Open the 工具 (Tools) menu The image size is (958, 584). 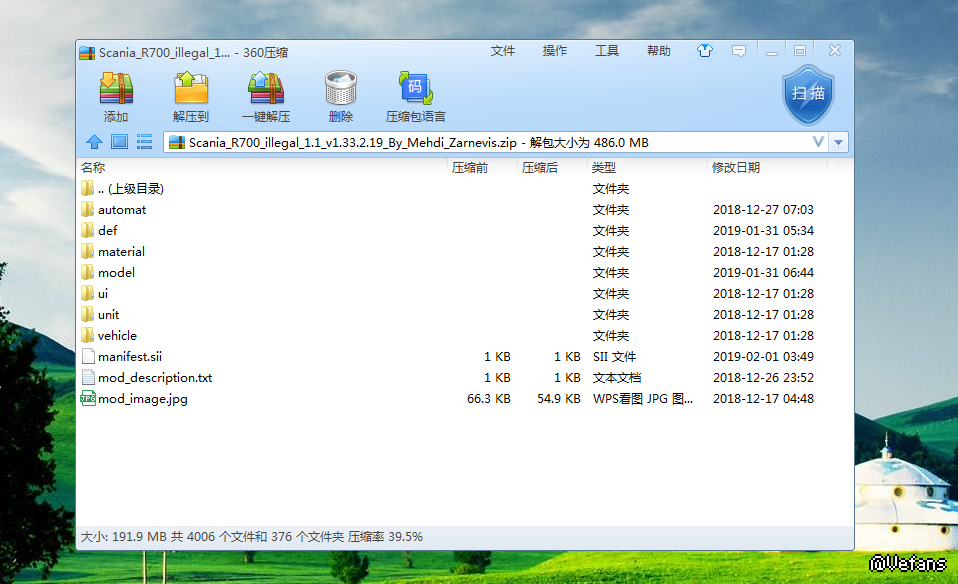(x=606, y=51)
